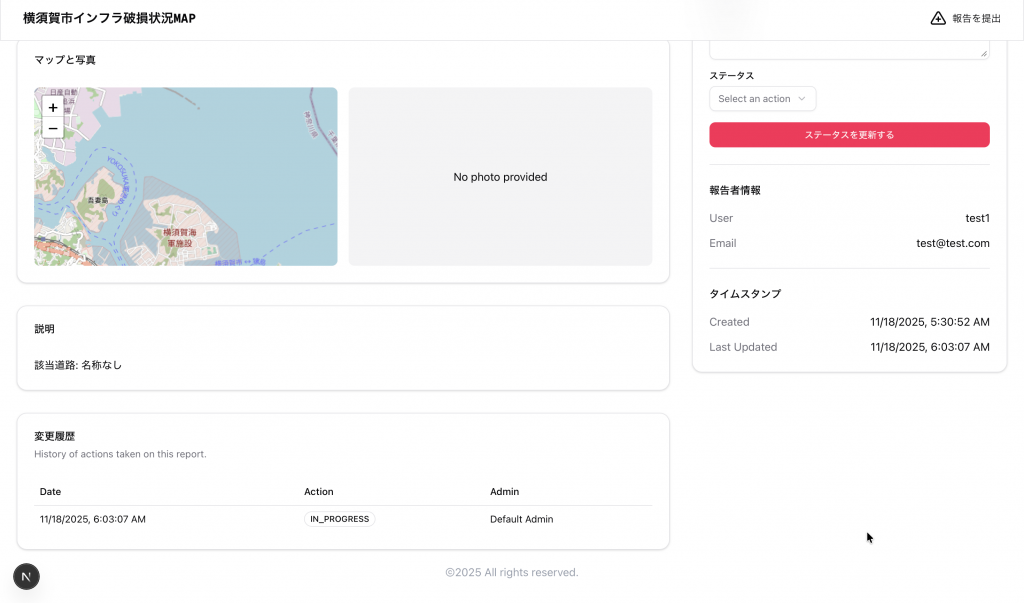The height and width of the screenshot is (603, 1024).
Task: Click the warning triangle icon in header
Action: tap(938, 18)
